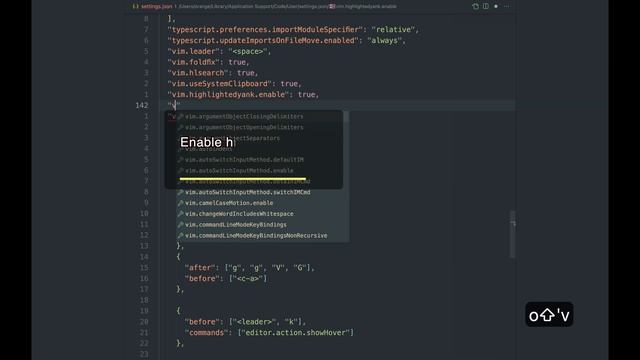Click relative line number 15
Image resolution: width=640 pixels, height=360 pixels.
point(144,268)
